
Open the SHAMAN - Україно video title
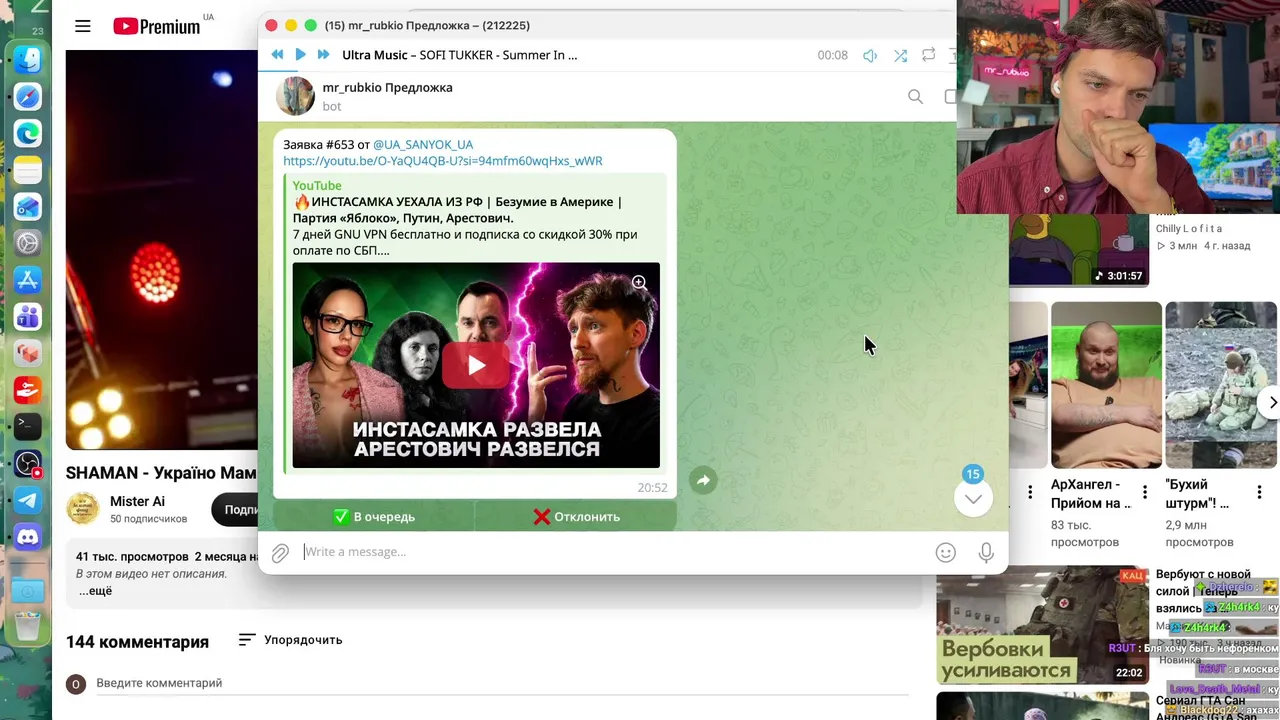(161, 473)
